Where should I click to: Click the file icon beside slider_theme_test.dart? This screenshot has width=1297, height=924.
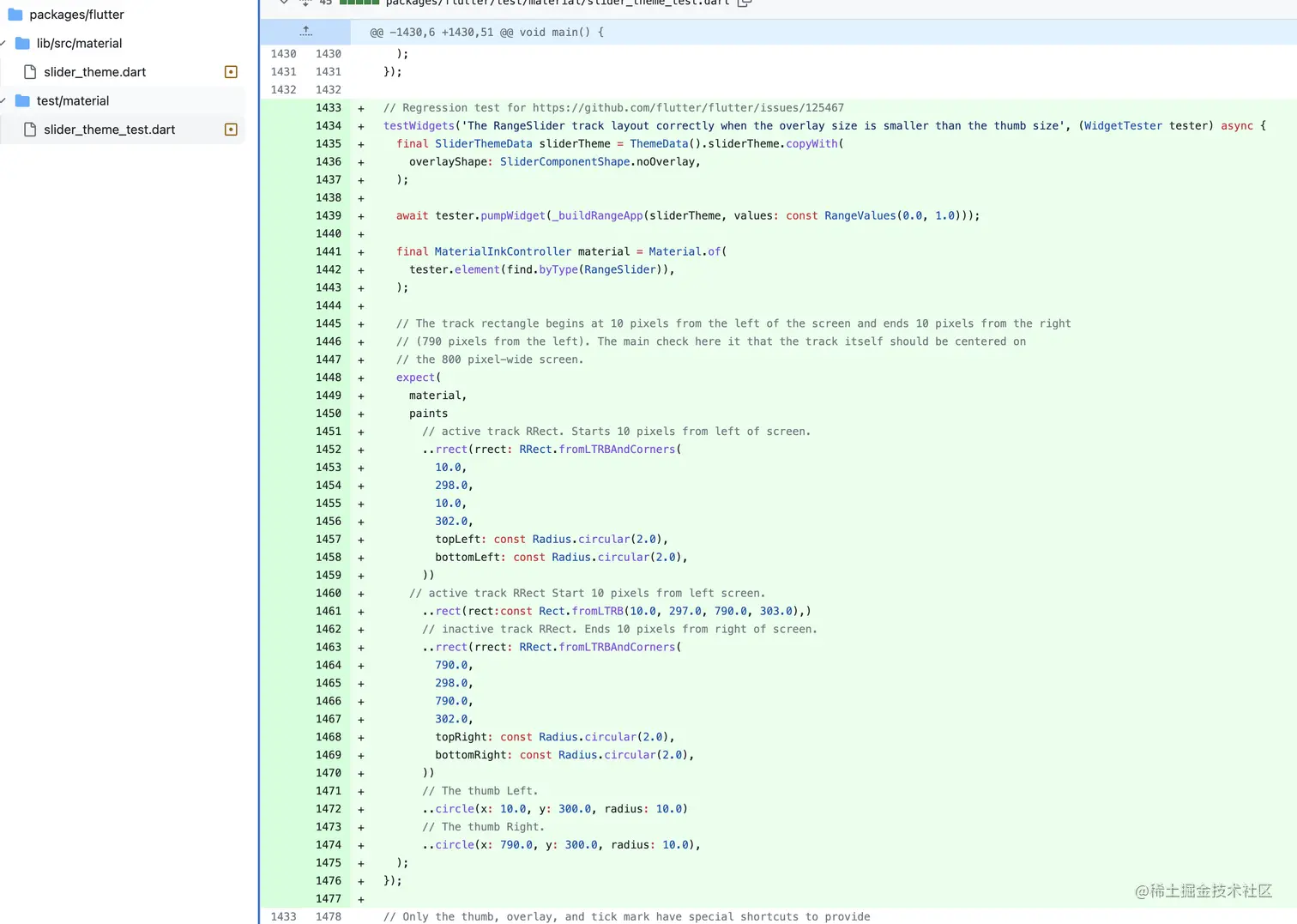30,130
